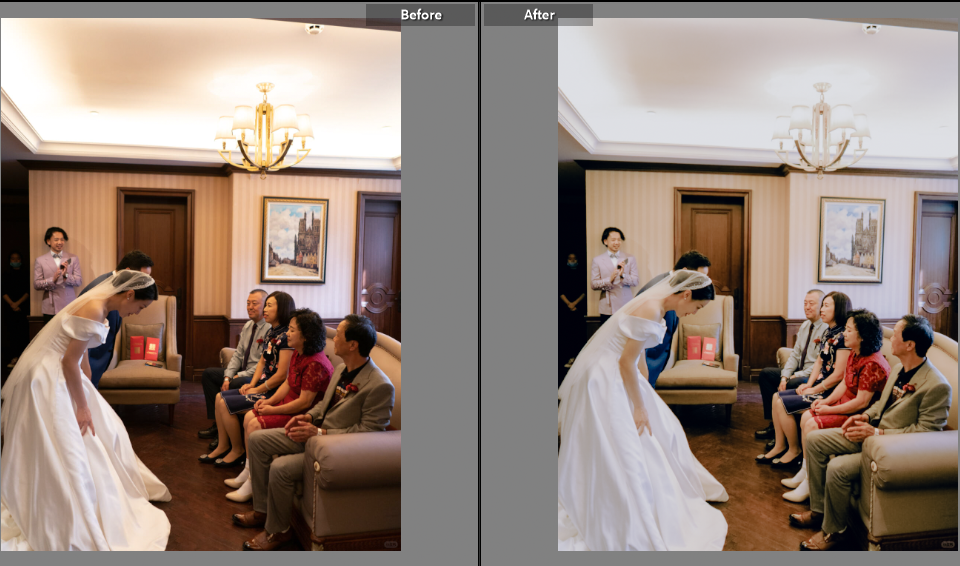This screenshot has width=960, height=566.
Task: Click the After label
Action: (539, 15)
